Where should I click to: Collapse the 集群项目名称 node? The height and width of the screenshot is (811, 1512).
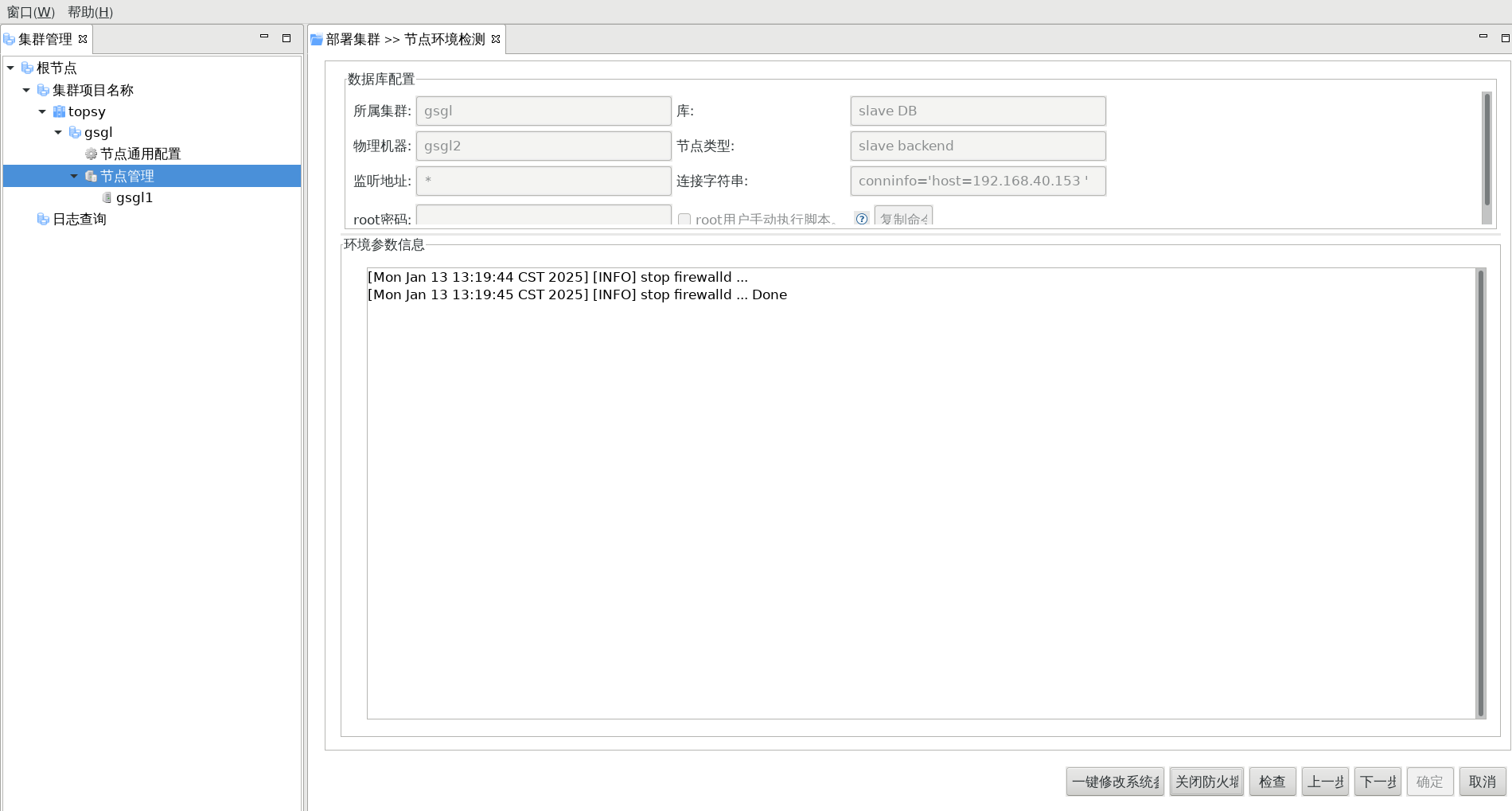tap(26, 90)
